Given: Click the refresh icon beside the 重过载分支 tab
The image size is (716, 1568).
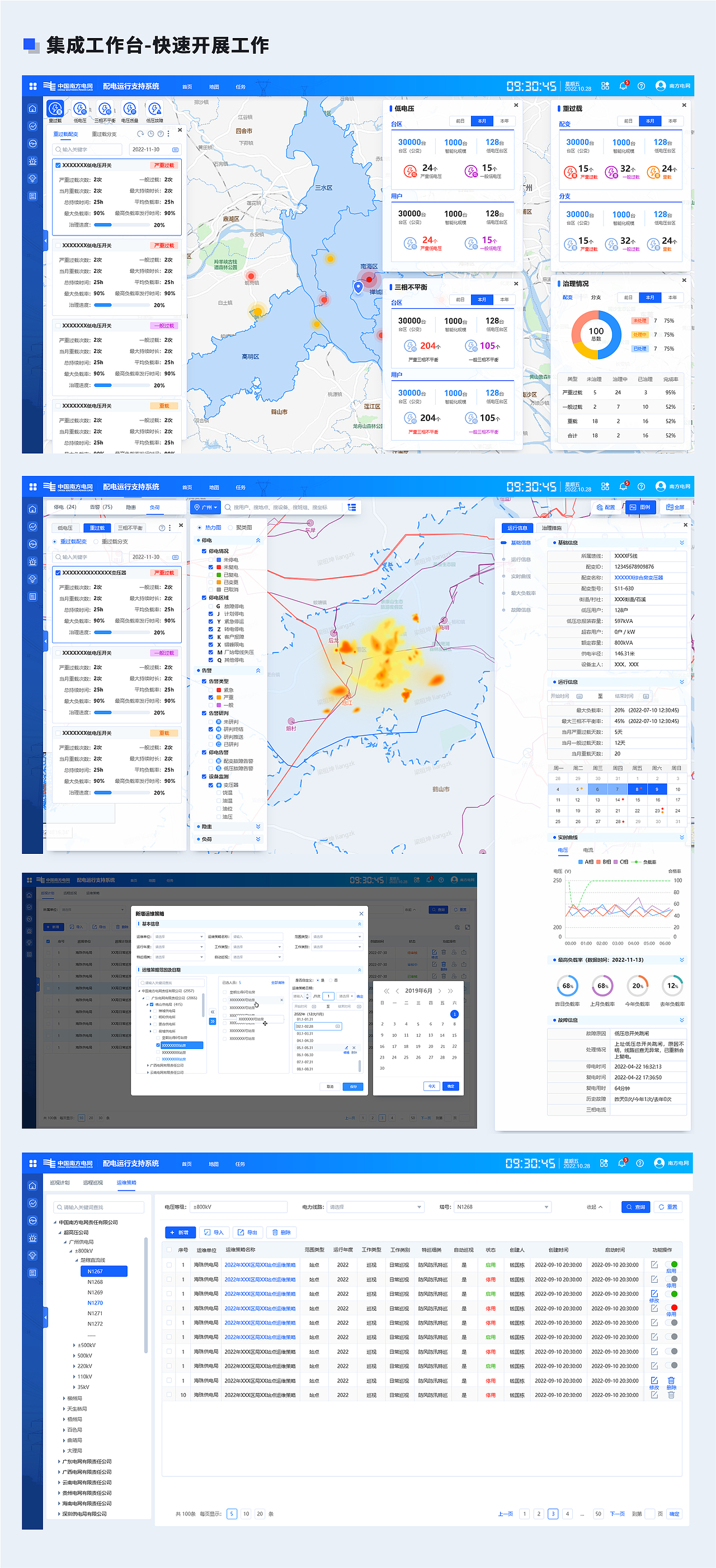Looking at the screenshot, I should [140, 134].
